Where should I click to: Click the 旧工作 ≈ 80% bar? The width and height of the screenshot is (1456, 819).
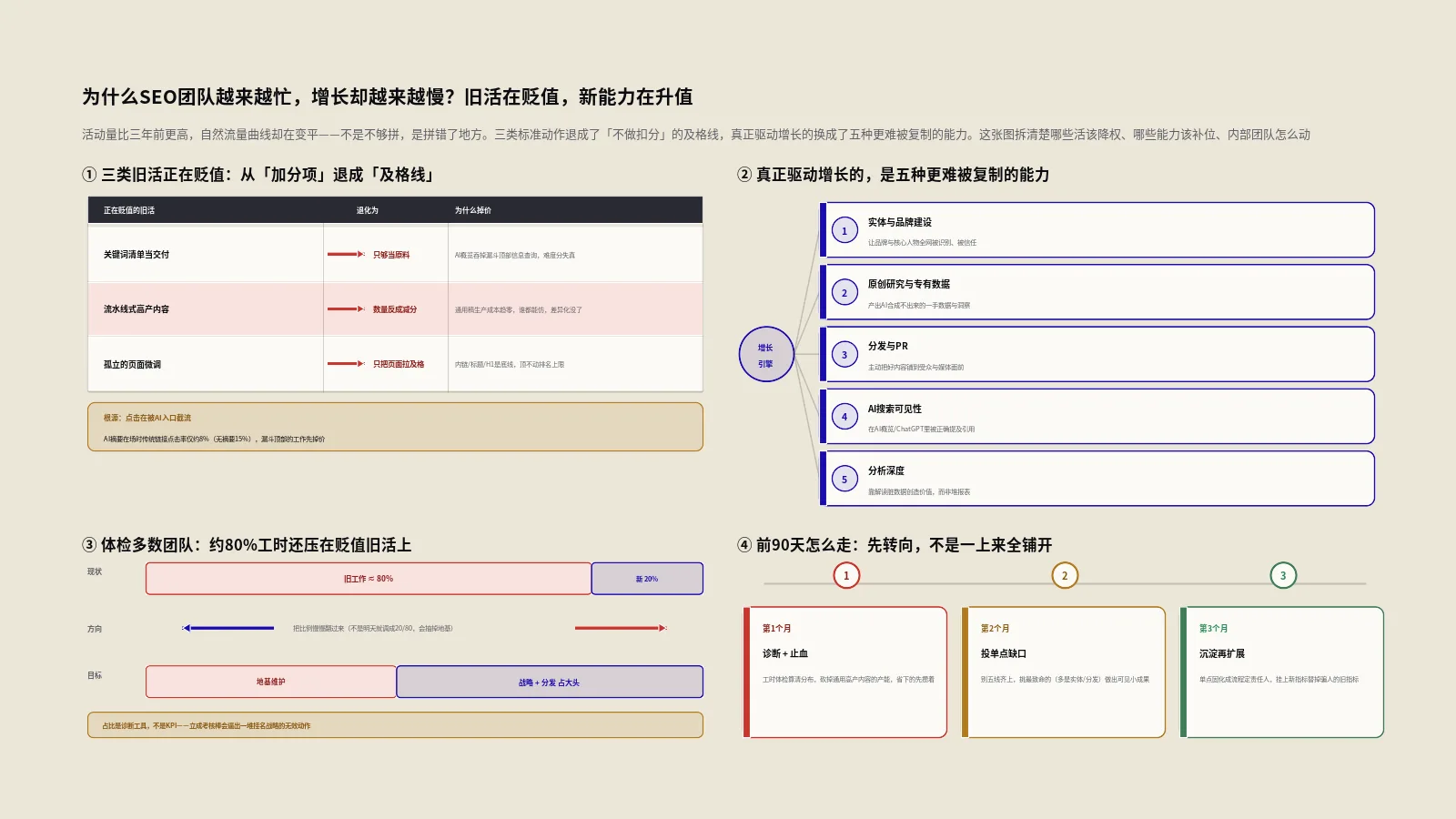pyautogui.click(x=369, y=579)
